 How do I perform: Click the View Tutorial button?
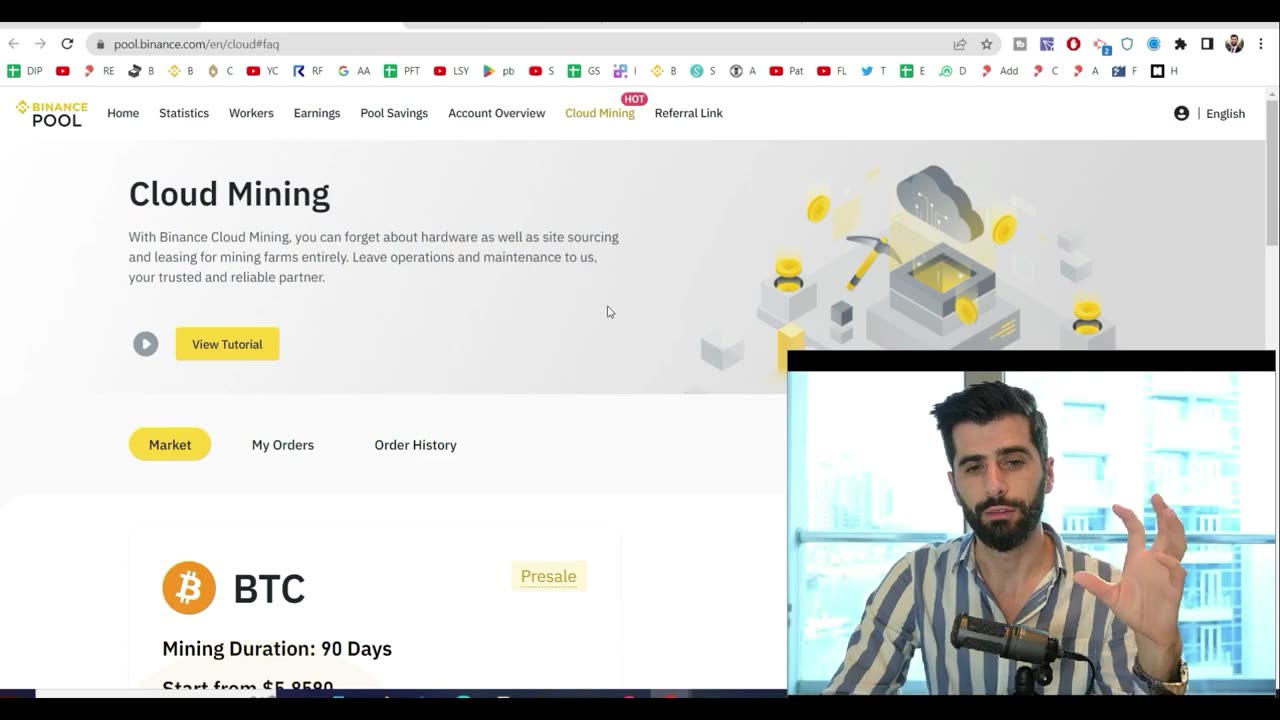tap(227, 344)
